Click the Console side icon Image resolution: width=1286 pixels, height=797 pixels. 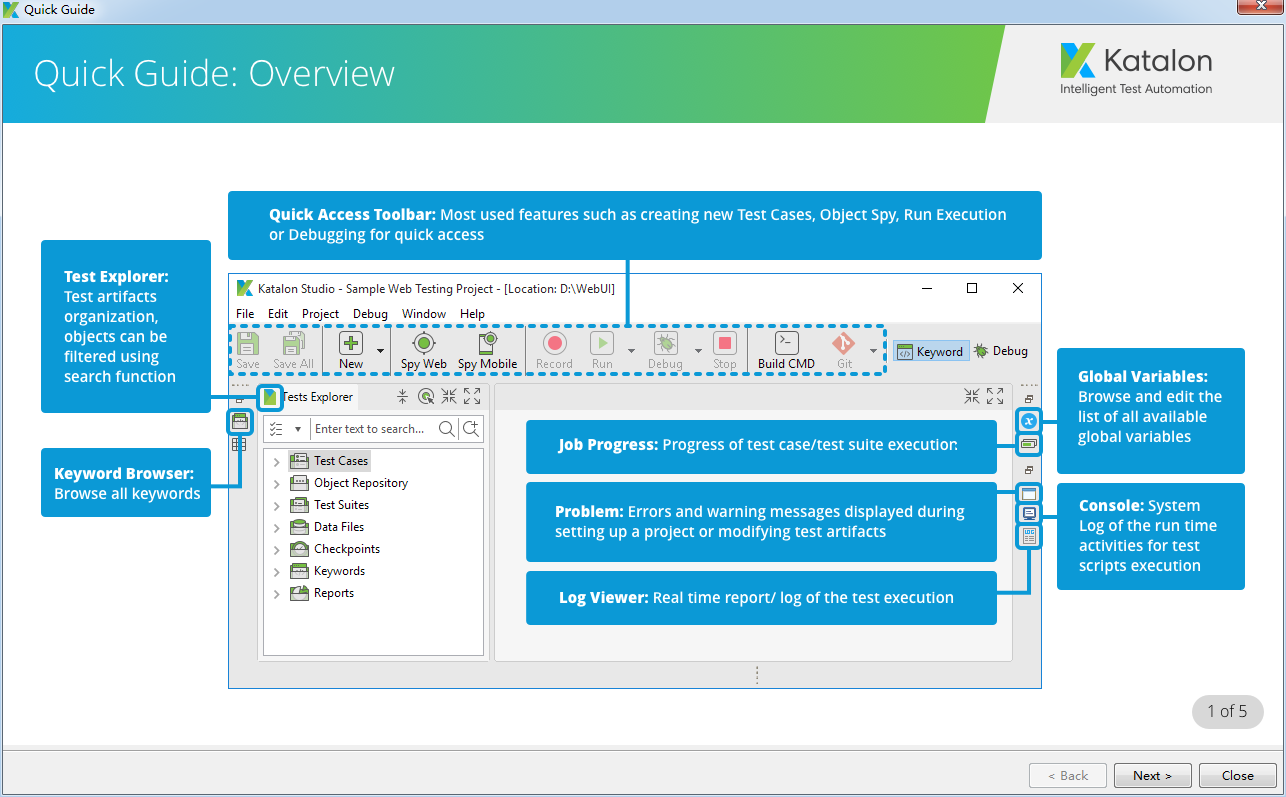coord(1029,513)
